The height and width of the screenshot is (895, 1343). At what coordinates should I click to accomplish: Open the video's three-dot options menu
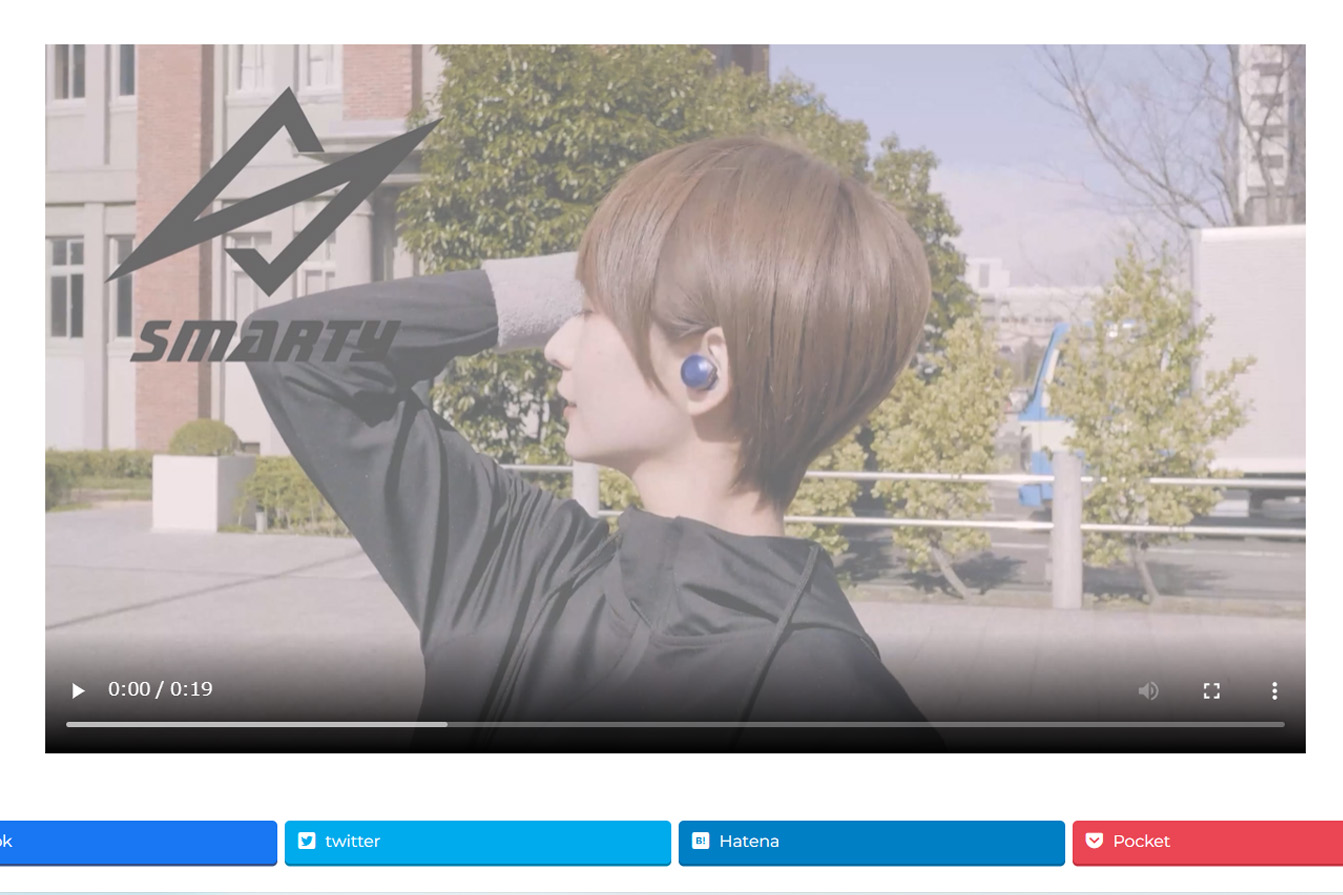coord(1274,690)
